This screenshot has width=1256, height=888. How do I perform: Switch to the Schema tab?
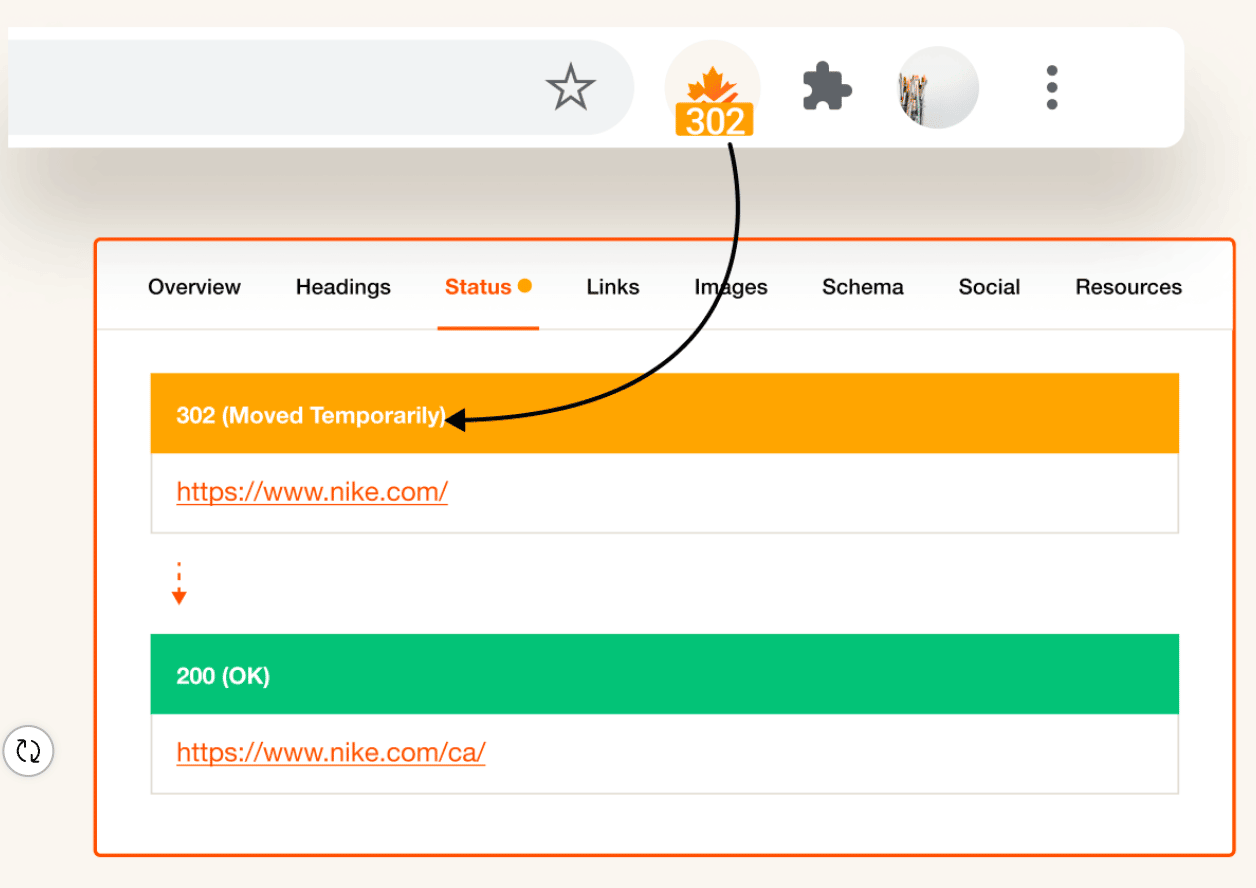[863, 287]
